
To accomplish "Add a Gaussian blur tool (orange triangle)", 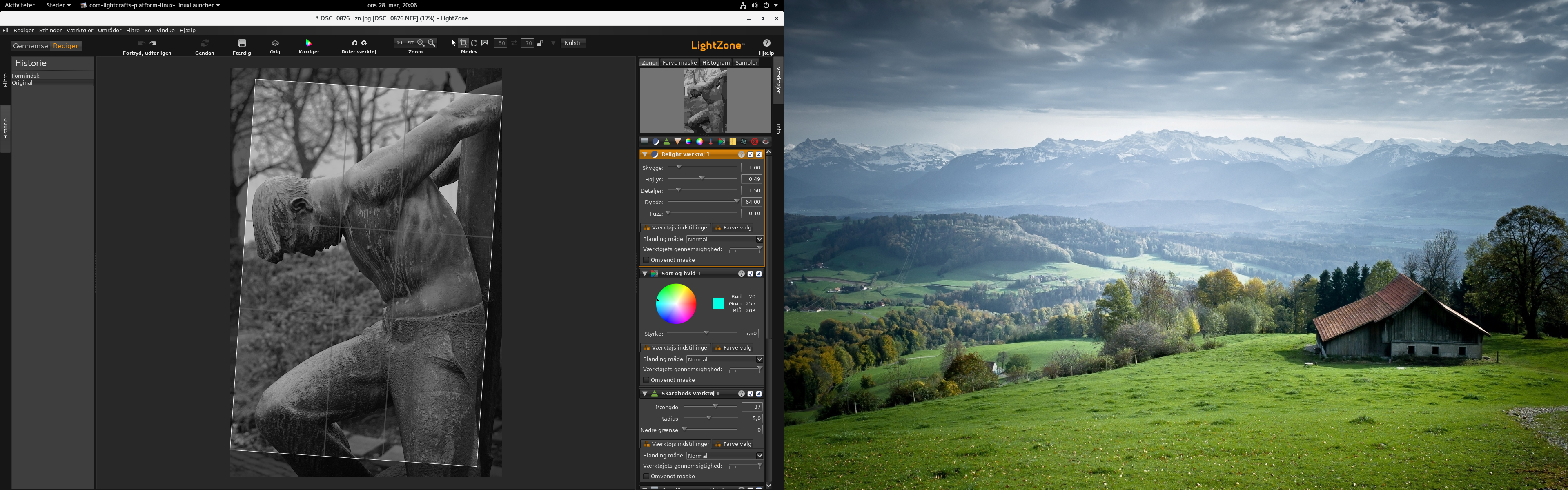I will point(677,141).
